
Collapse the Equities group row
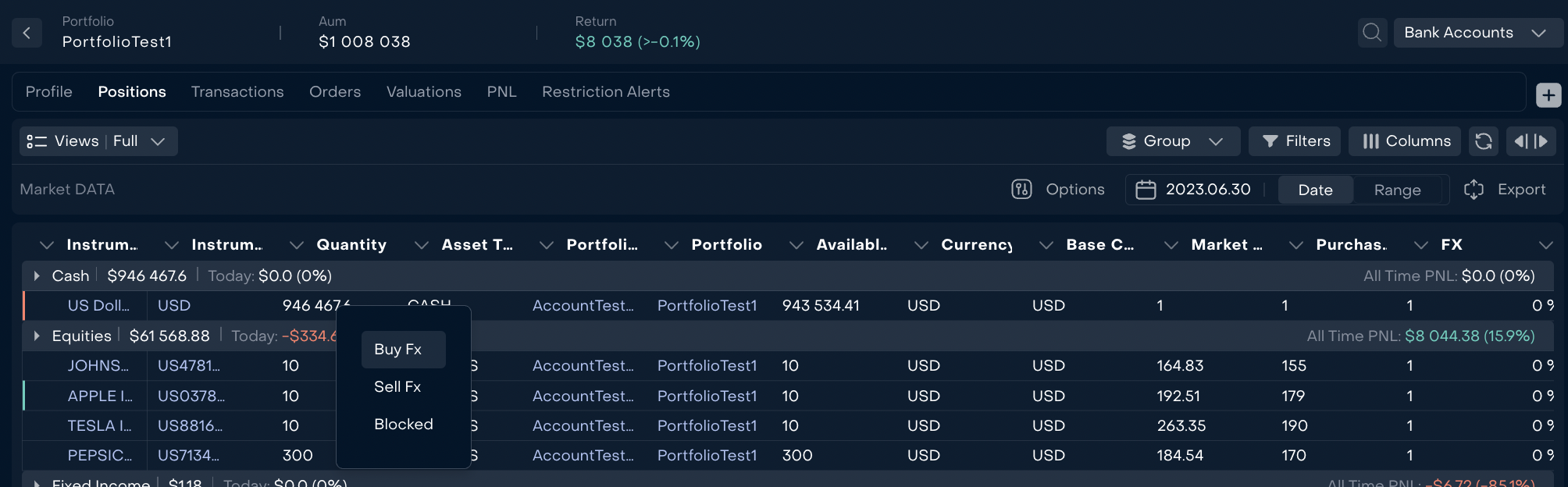(x=37, y=336)
